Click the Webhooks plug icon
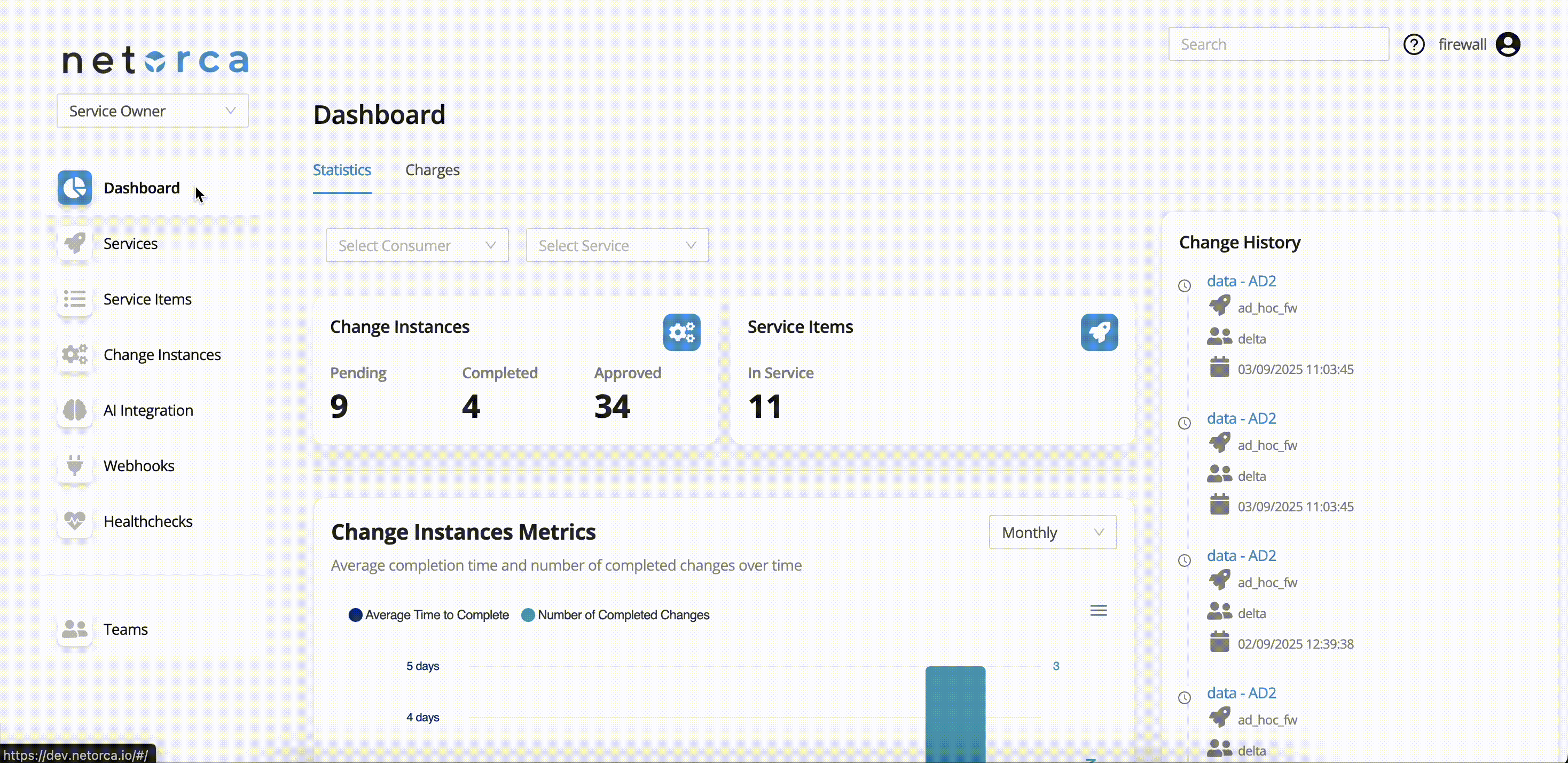Viewport: 1568px width, 763px height. coord(74,465)
